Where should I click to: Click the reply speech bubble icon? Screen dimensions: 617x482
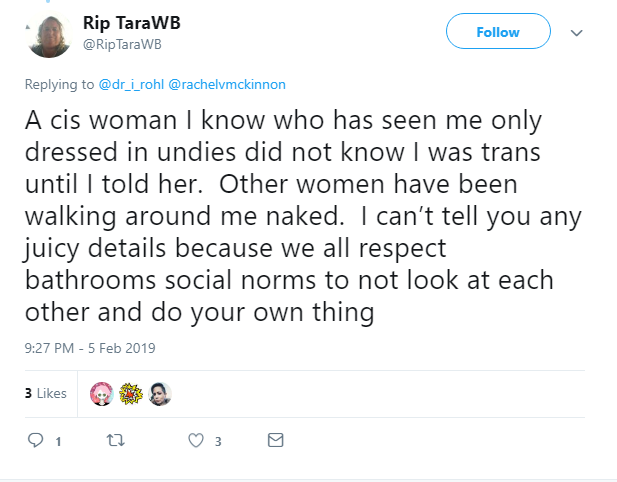pos(35,440)
